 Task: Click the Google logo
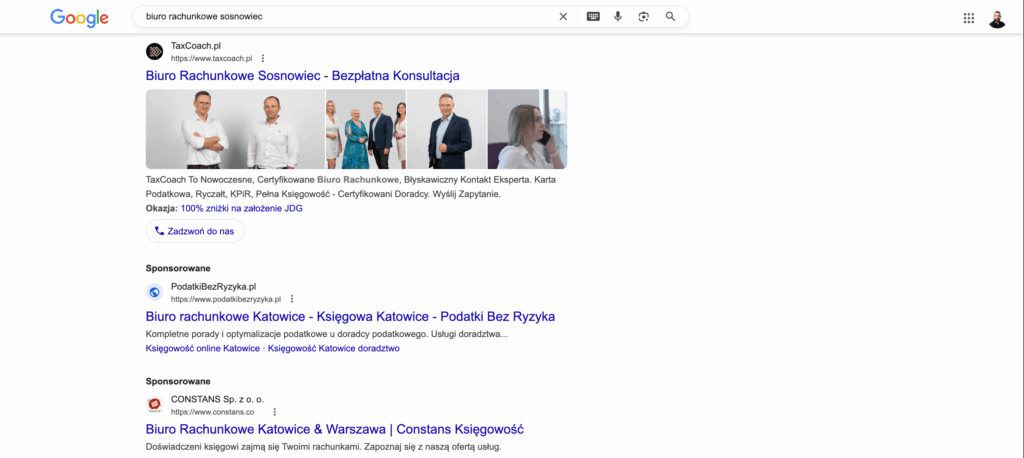click(x=79, y=17)
